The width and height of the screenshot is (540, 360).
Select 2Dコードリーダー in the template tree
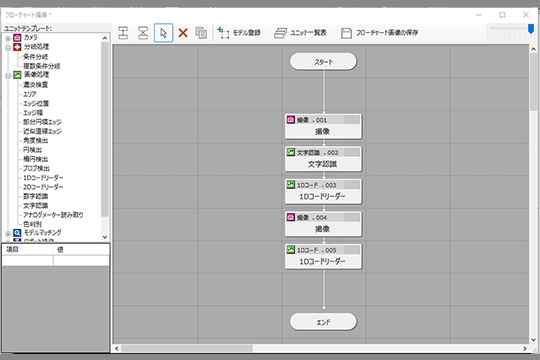(43, 187)
